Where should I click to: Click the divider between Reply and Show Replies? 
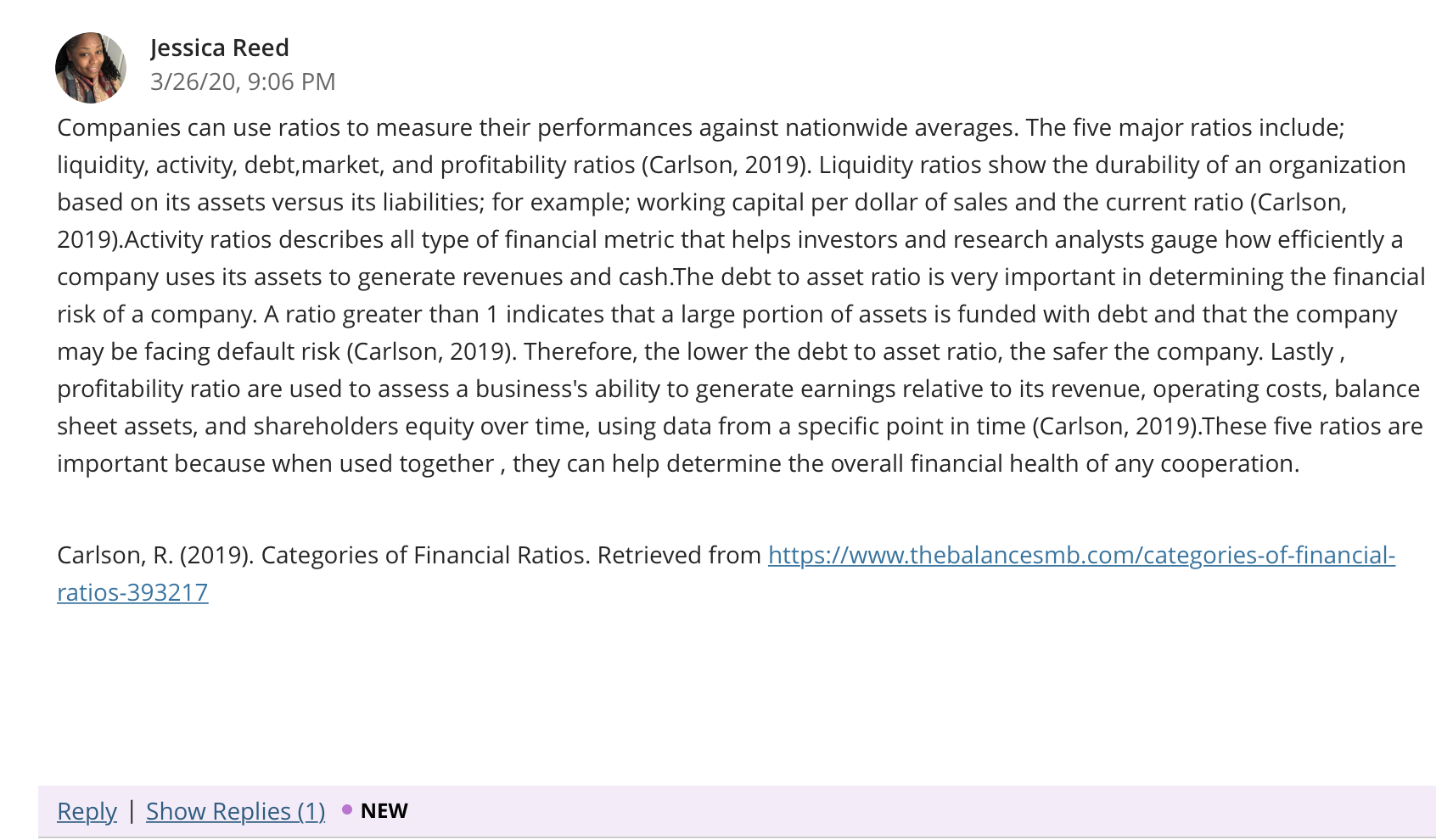pos(132,811)
